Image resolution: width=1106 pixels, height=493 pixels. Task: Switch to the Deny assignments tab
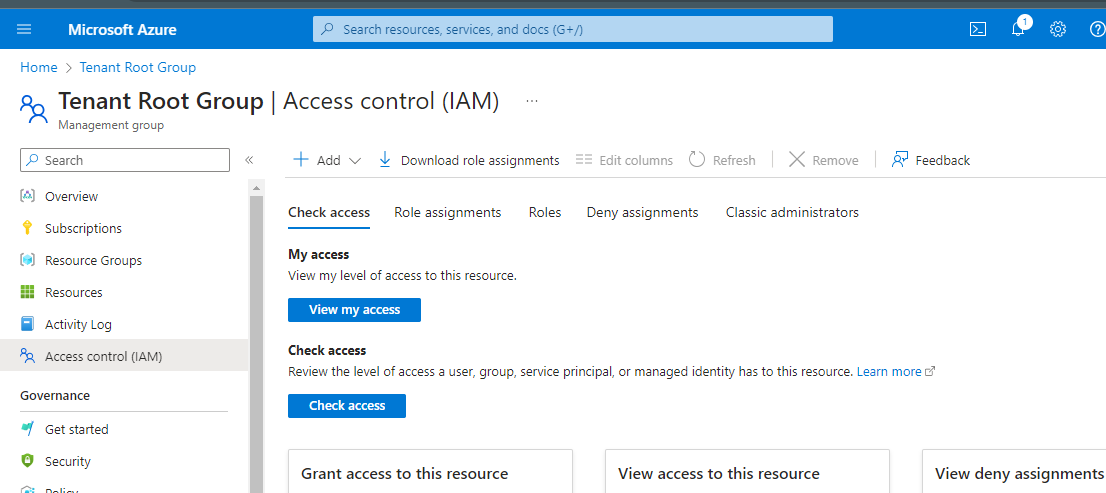click(643, 212)
